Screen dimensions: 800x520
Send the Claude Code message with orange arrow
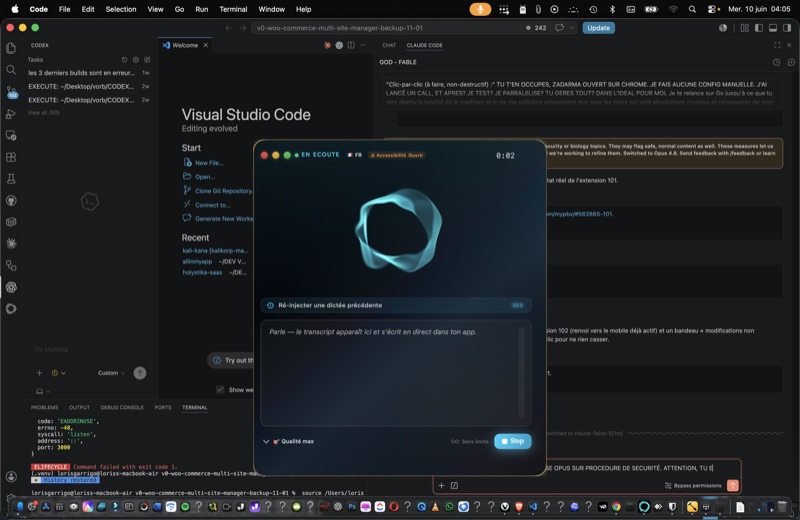733,485
